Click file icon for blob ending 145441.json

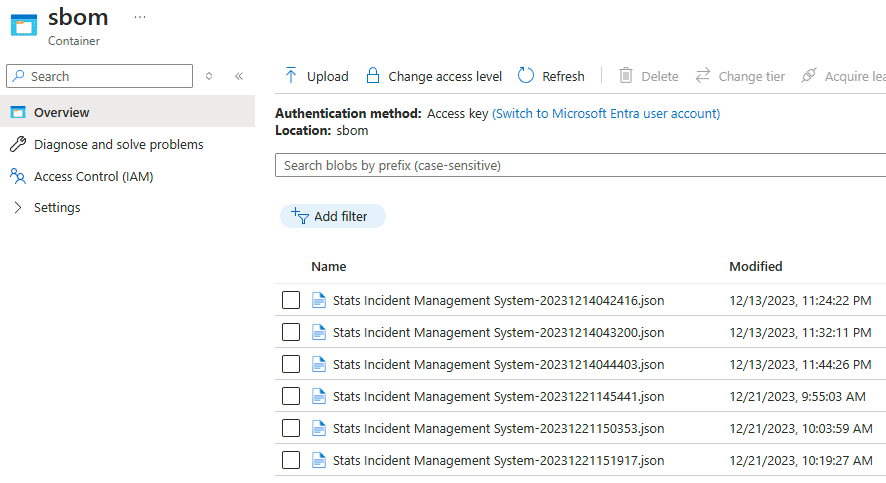coord(319,396)
